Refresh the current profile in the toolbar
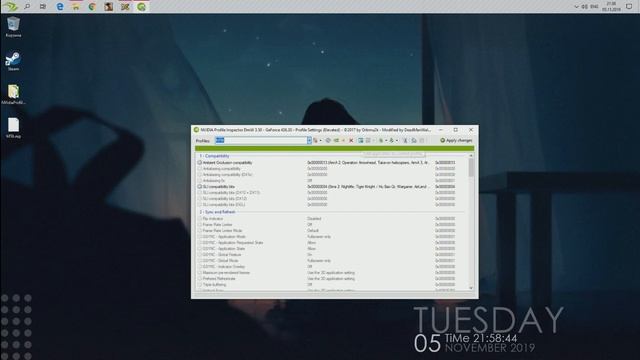640x360 pixels. pyautogui.click(x=328, y=140)
